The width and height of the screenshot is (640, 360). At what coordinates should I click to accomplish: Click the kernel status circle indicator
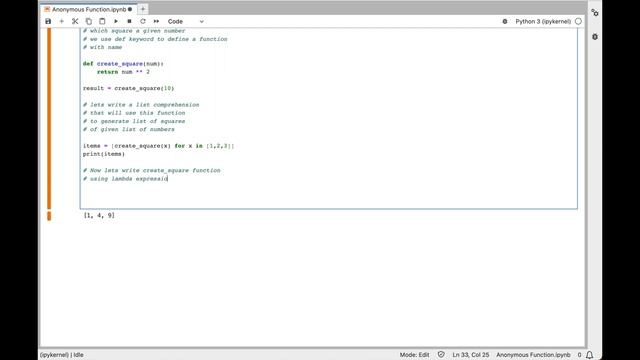point(578,21)
